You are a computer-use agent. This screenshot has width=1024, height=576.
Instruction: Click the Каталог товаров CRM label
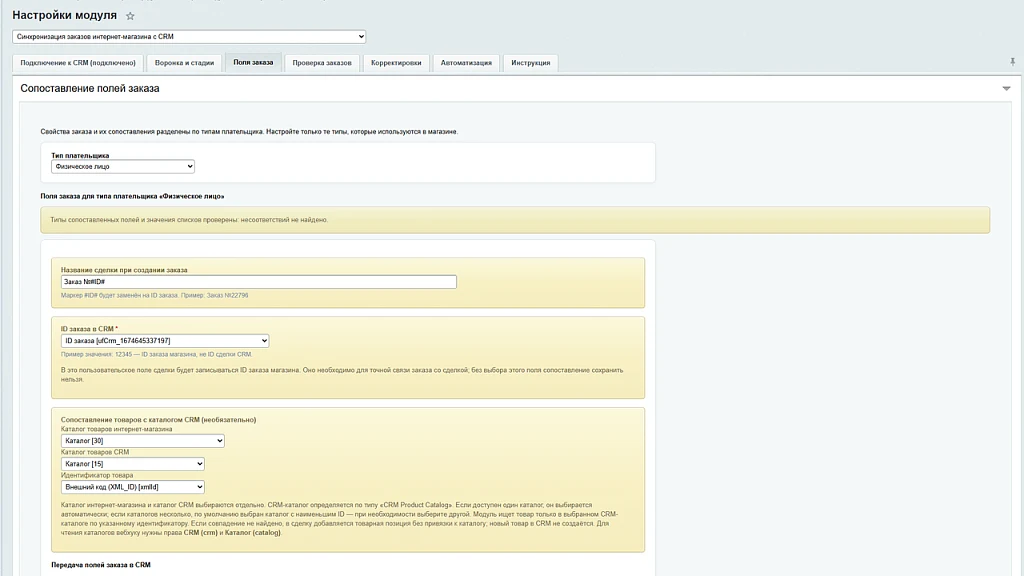95,452
